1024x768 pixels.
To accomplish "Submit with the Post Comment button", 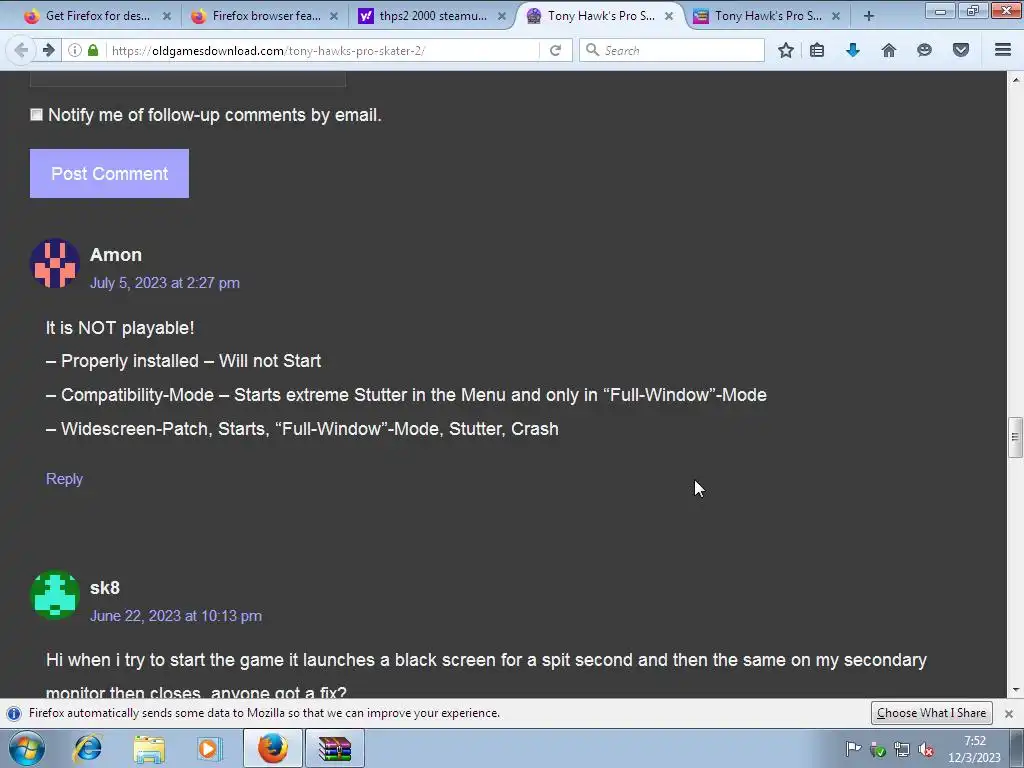I will (109, 174).
